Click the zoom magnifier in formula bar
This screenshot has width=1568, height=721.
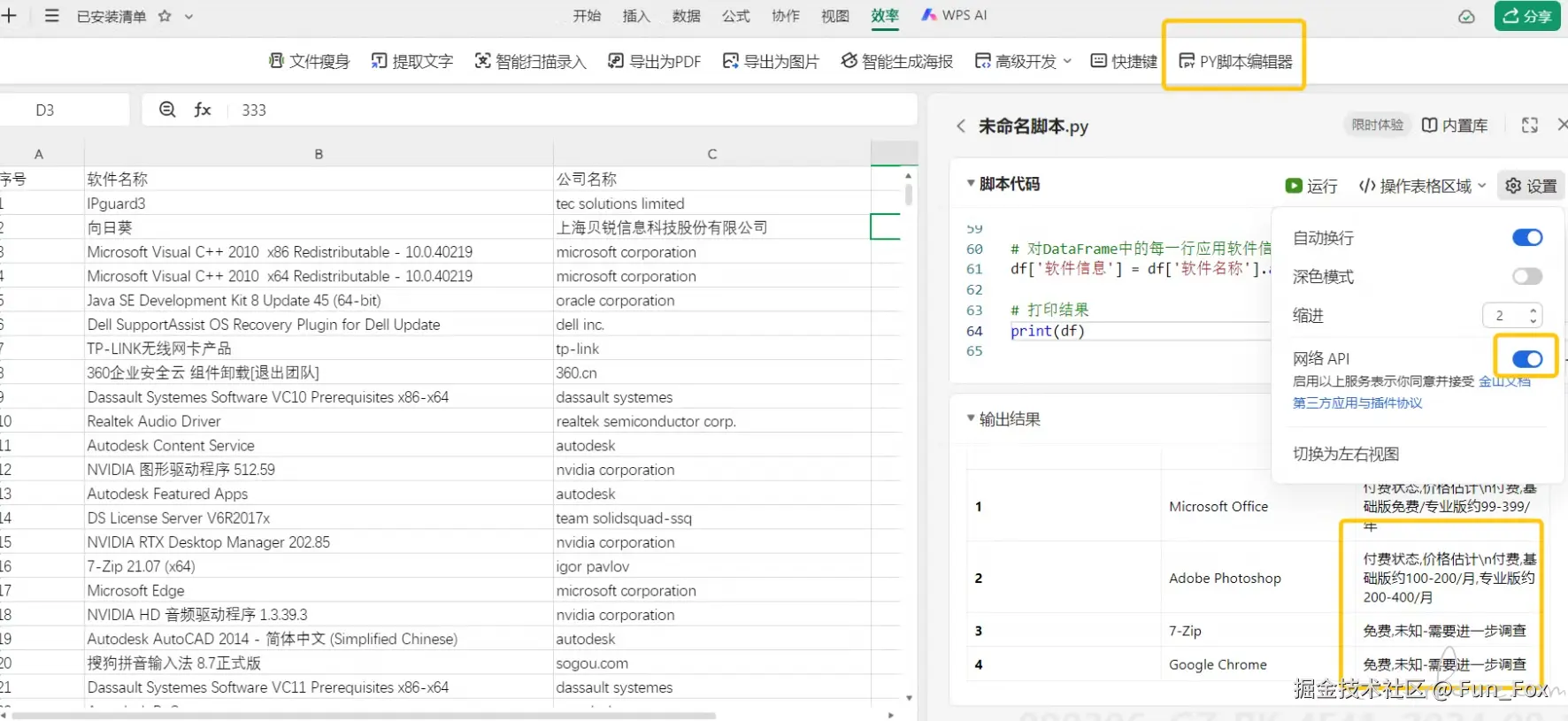coord(167,110)
